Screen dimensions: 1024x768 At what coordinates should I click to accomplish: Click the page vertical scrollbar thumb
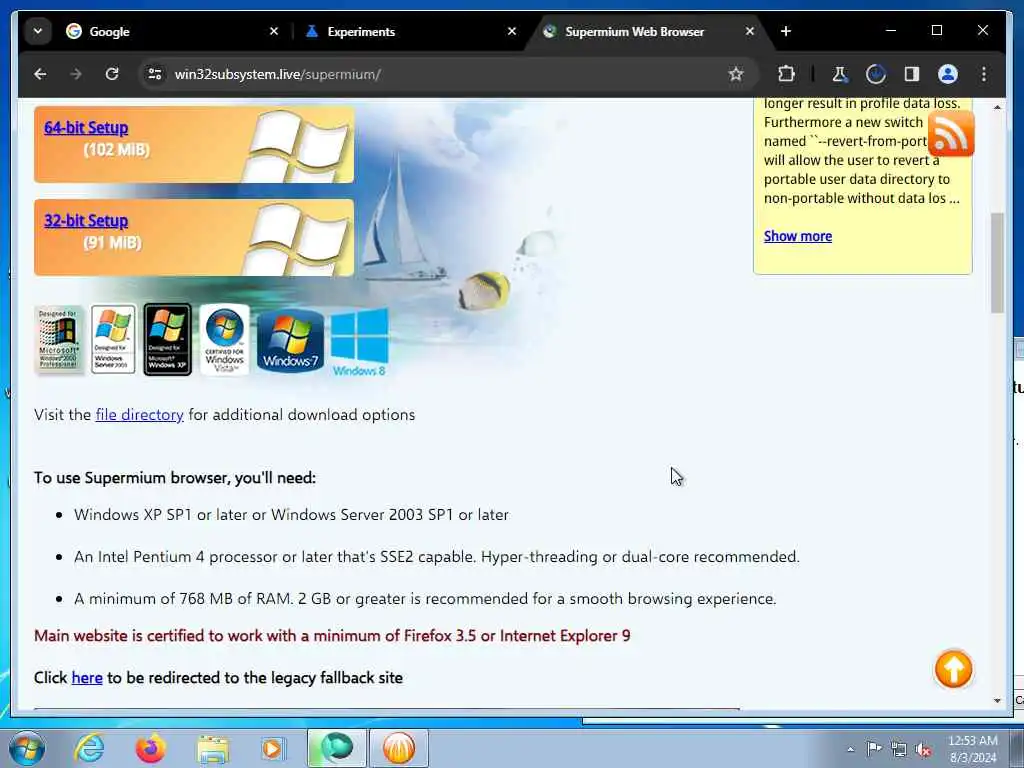pyautogui.click(x=997, y=263)
